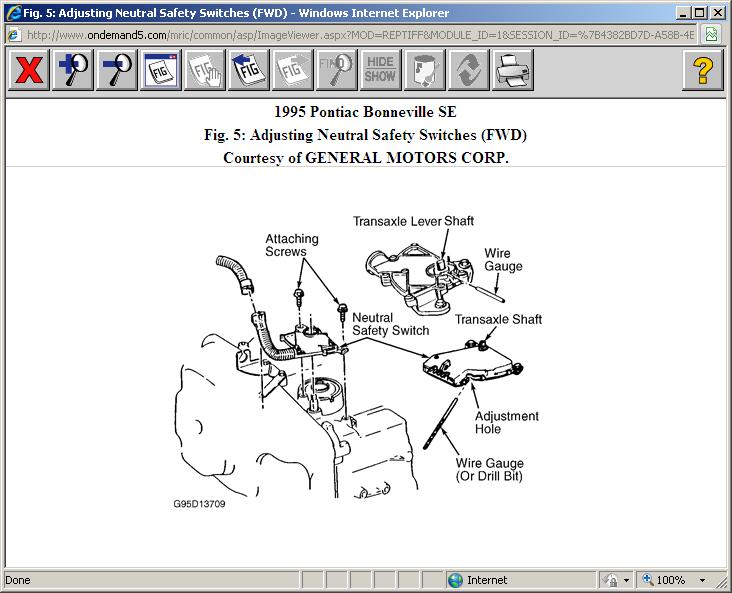The height and width of the screenshot is (593, 732).
Task: Click the greyed refresh arrows icon
Action: click(x=468, y=70)
